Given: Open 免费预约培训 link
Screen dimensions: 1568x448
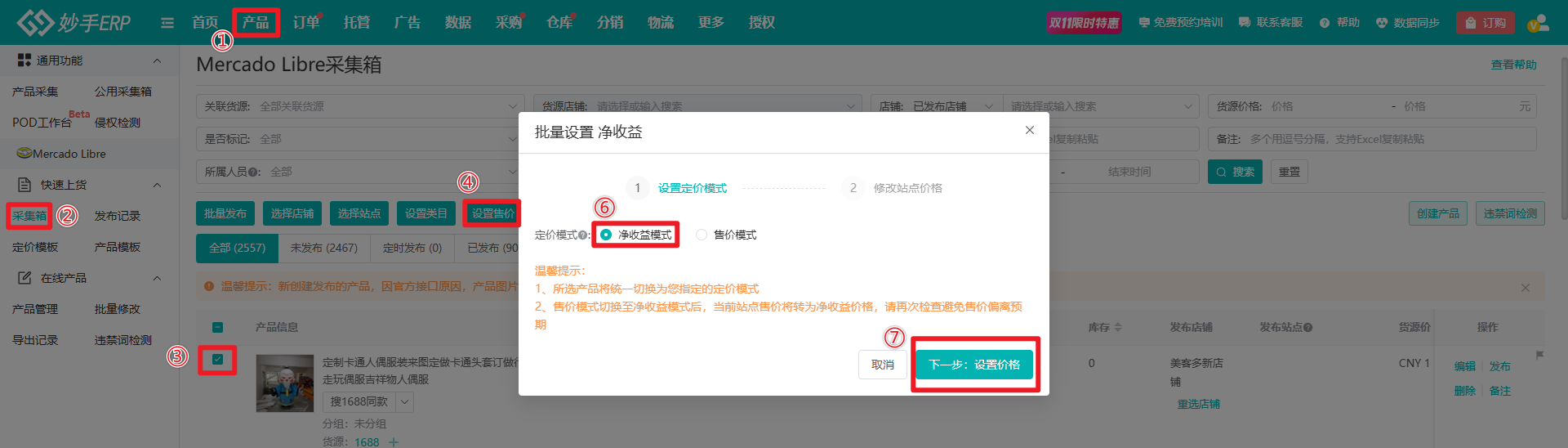Looking at the screenshot, I should pos(1181,23).
